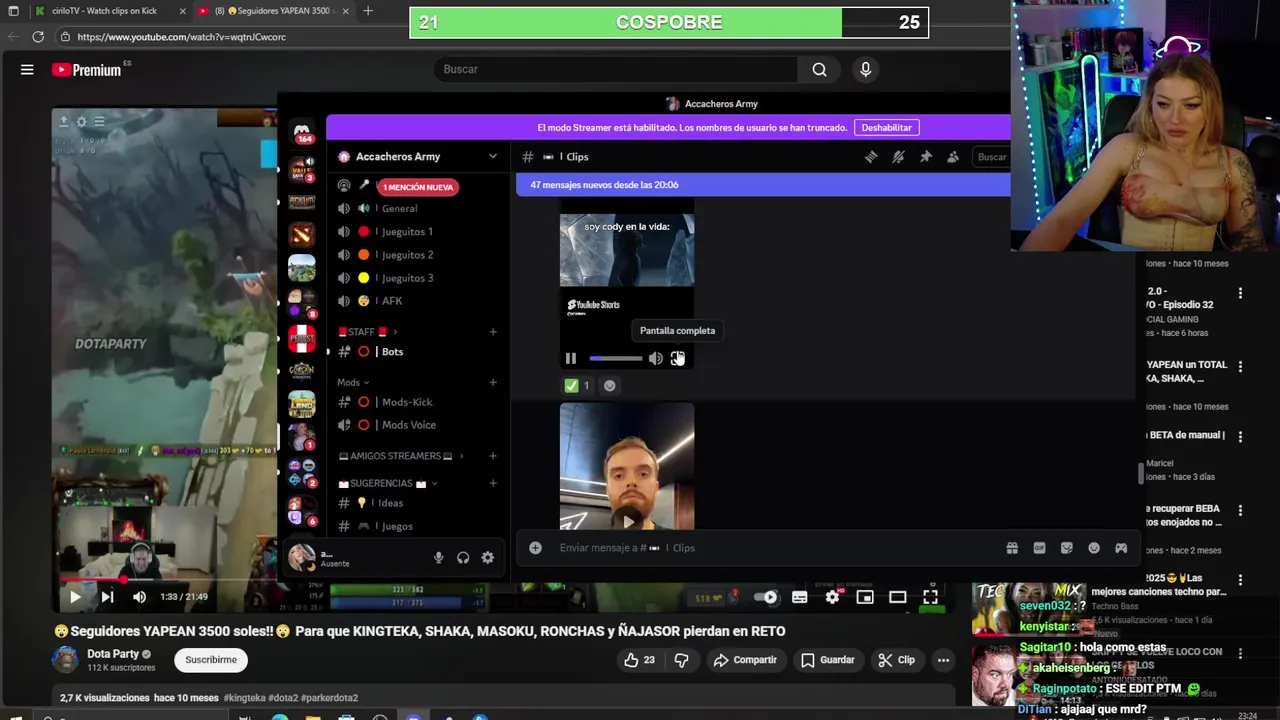Create a channel in STAFF category

point(493,332)
